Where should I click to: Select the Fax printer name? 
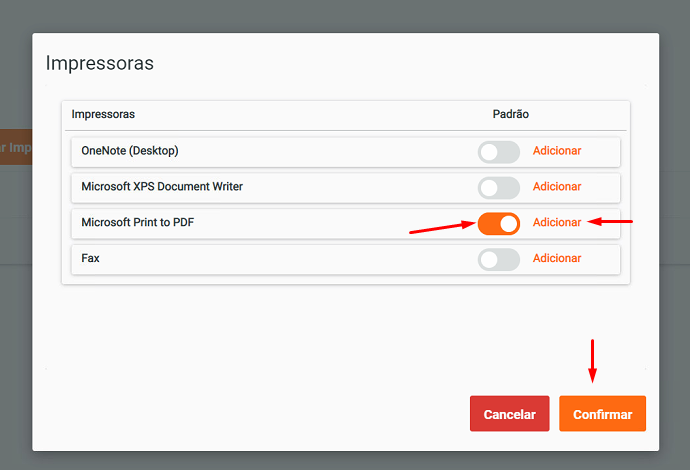click(90, 258)
